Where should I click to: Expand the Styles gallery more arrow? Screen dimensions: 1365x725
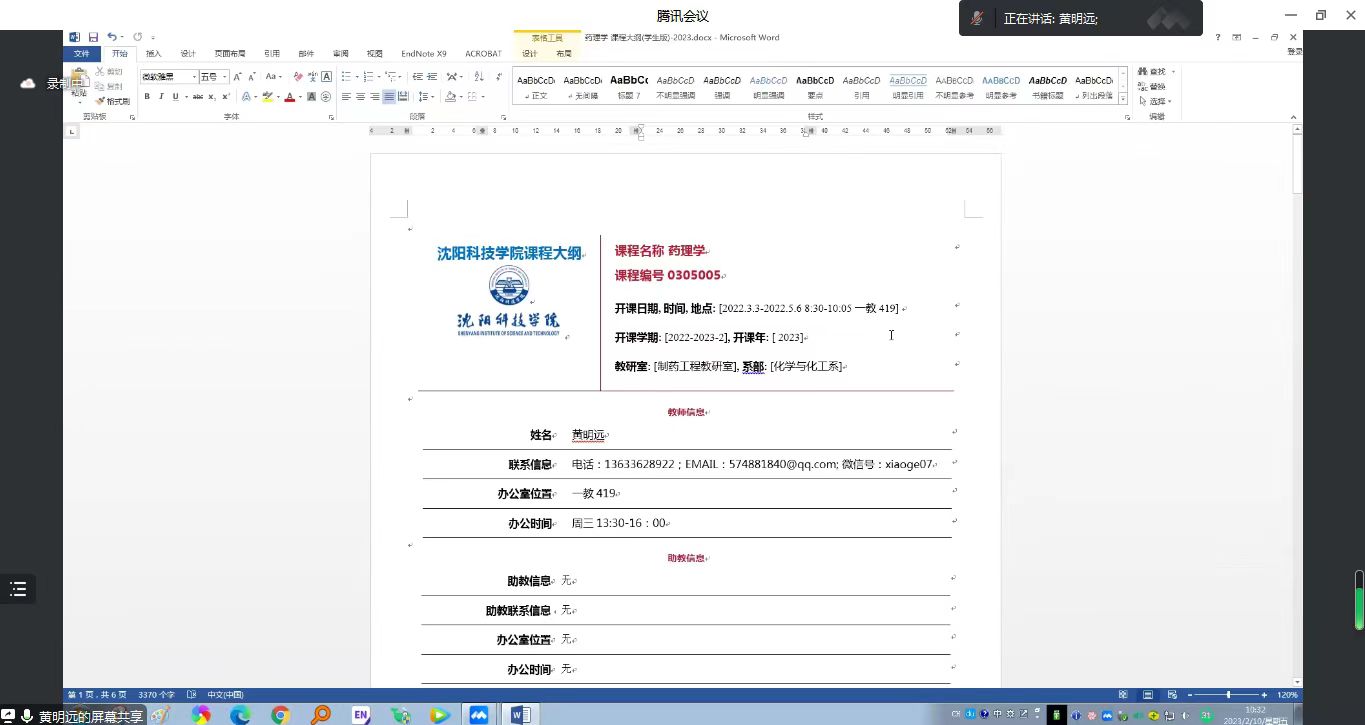[x=1123, y=99]
